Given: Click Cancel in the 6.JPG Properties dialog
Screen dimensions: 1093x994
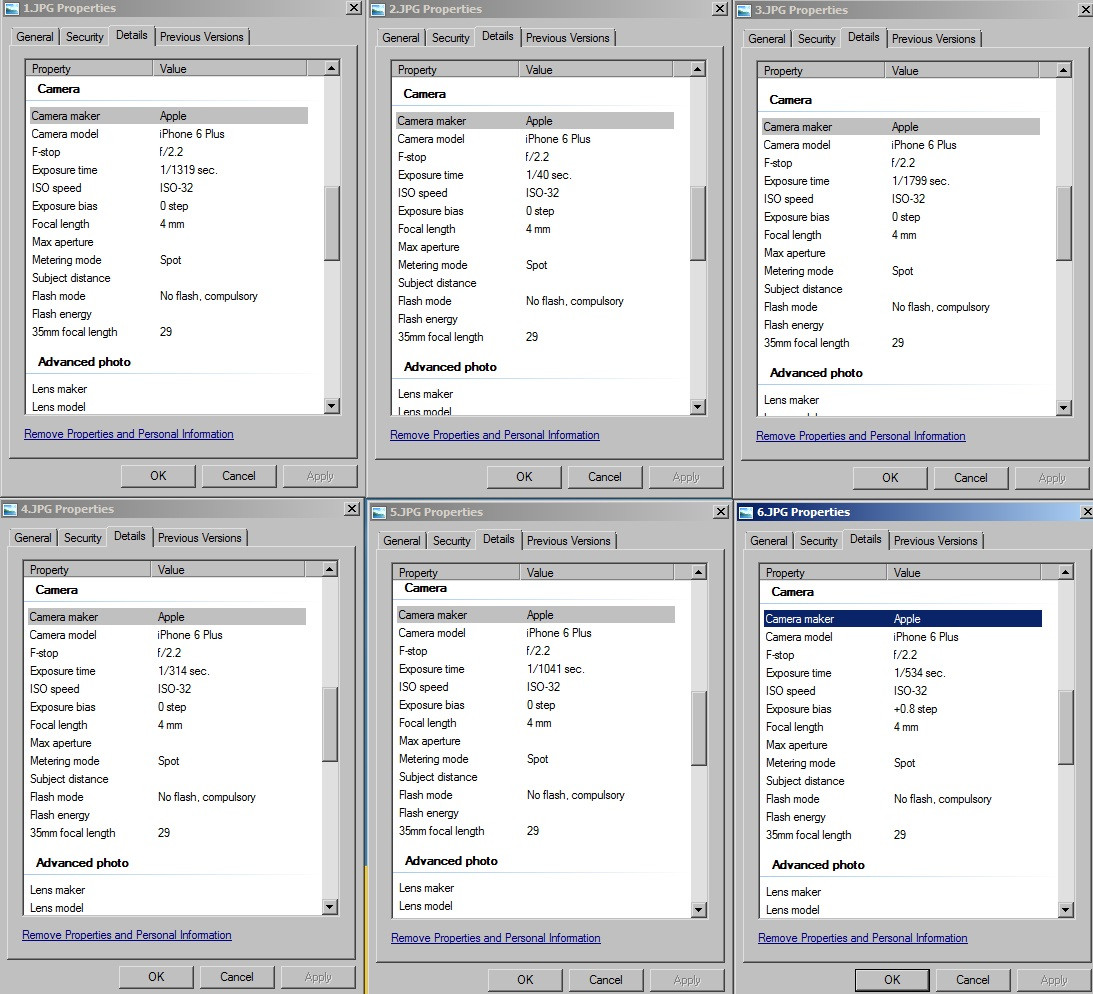Looking at the screenshot, I should tap(972, 980).
